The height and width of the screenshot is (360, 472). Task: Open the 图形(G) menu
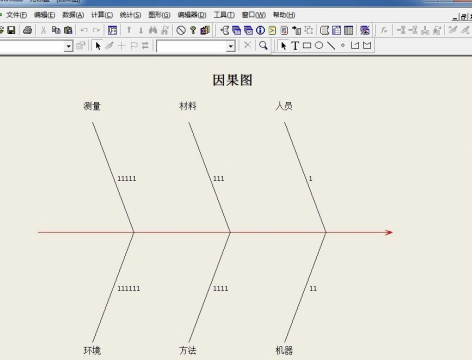[x=159, y=15]
